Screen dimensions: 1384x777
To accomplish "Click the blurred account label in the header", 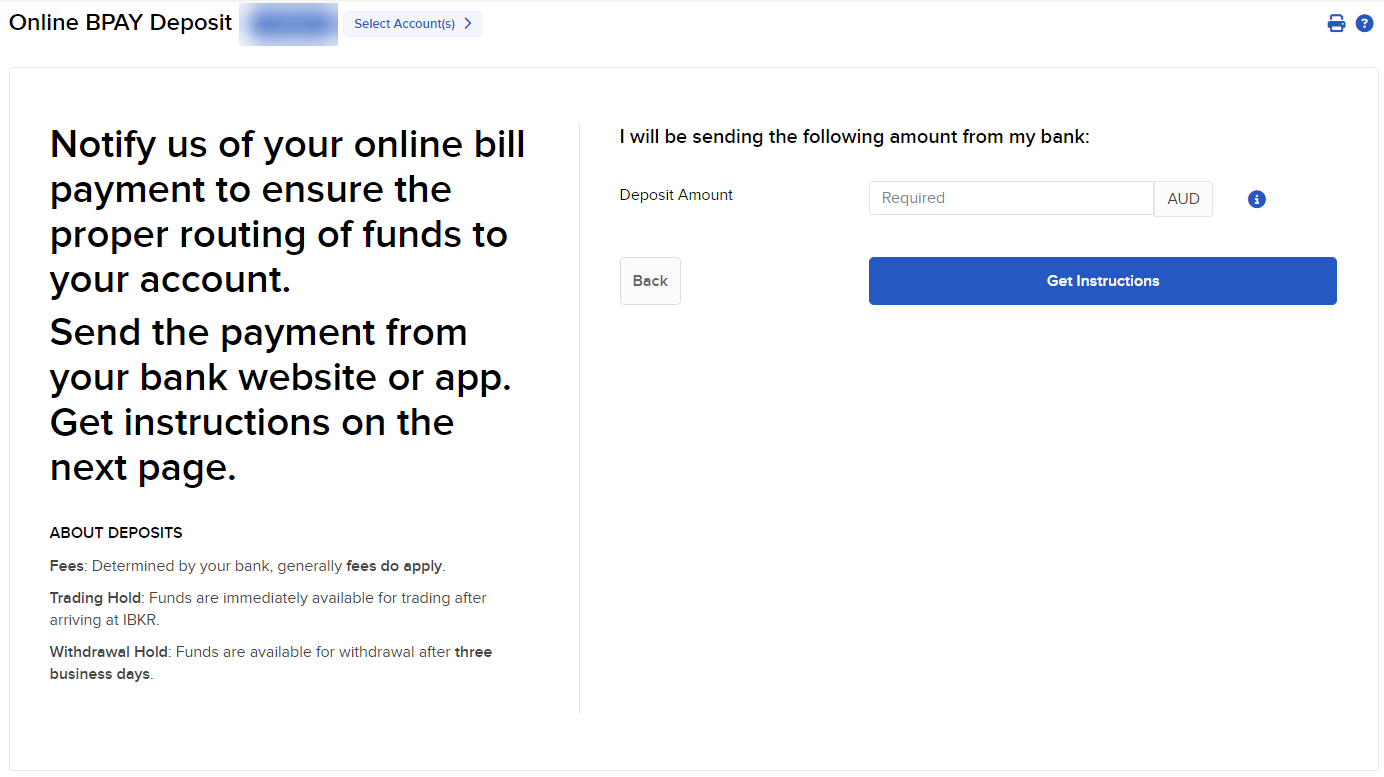I will (288, 23).
